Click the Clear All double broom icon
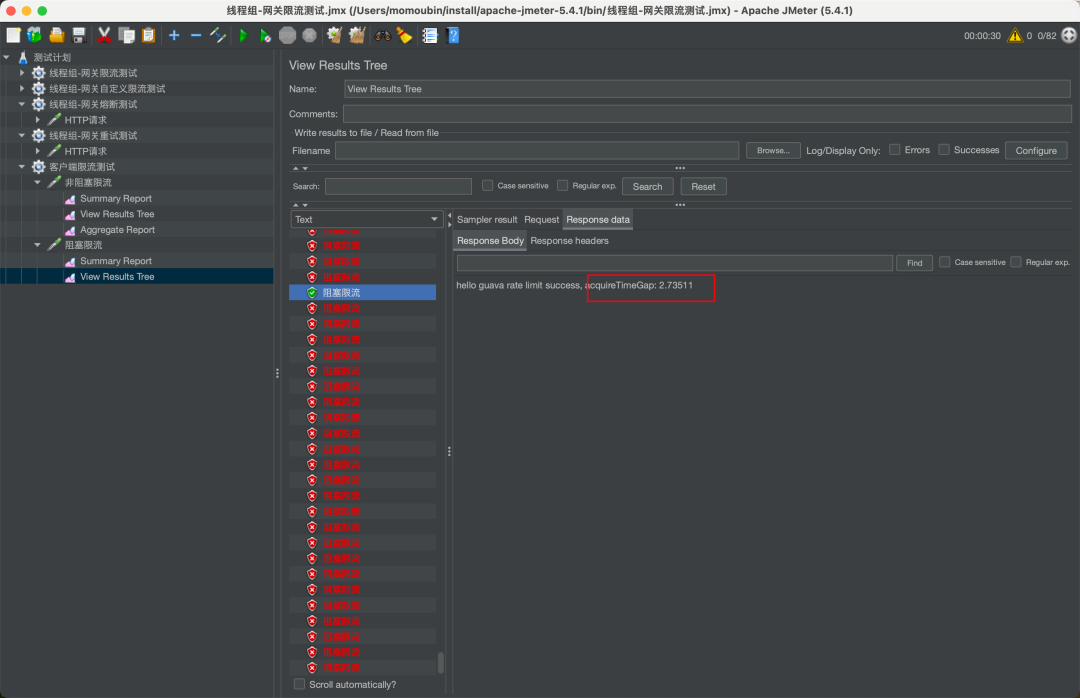Screen dimensions: 1080x698 tap(357, 35)
